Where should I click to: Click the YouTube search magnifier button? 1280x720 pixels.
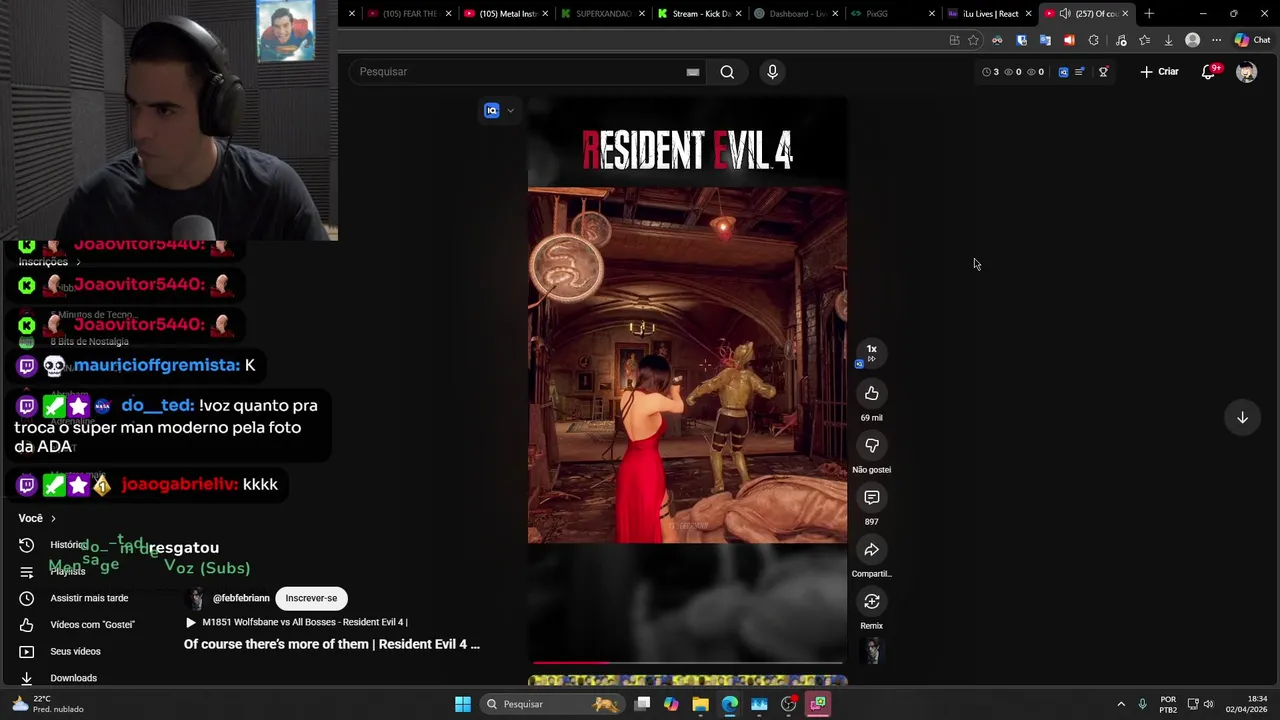pyautogui.click(x=727, y=72)
